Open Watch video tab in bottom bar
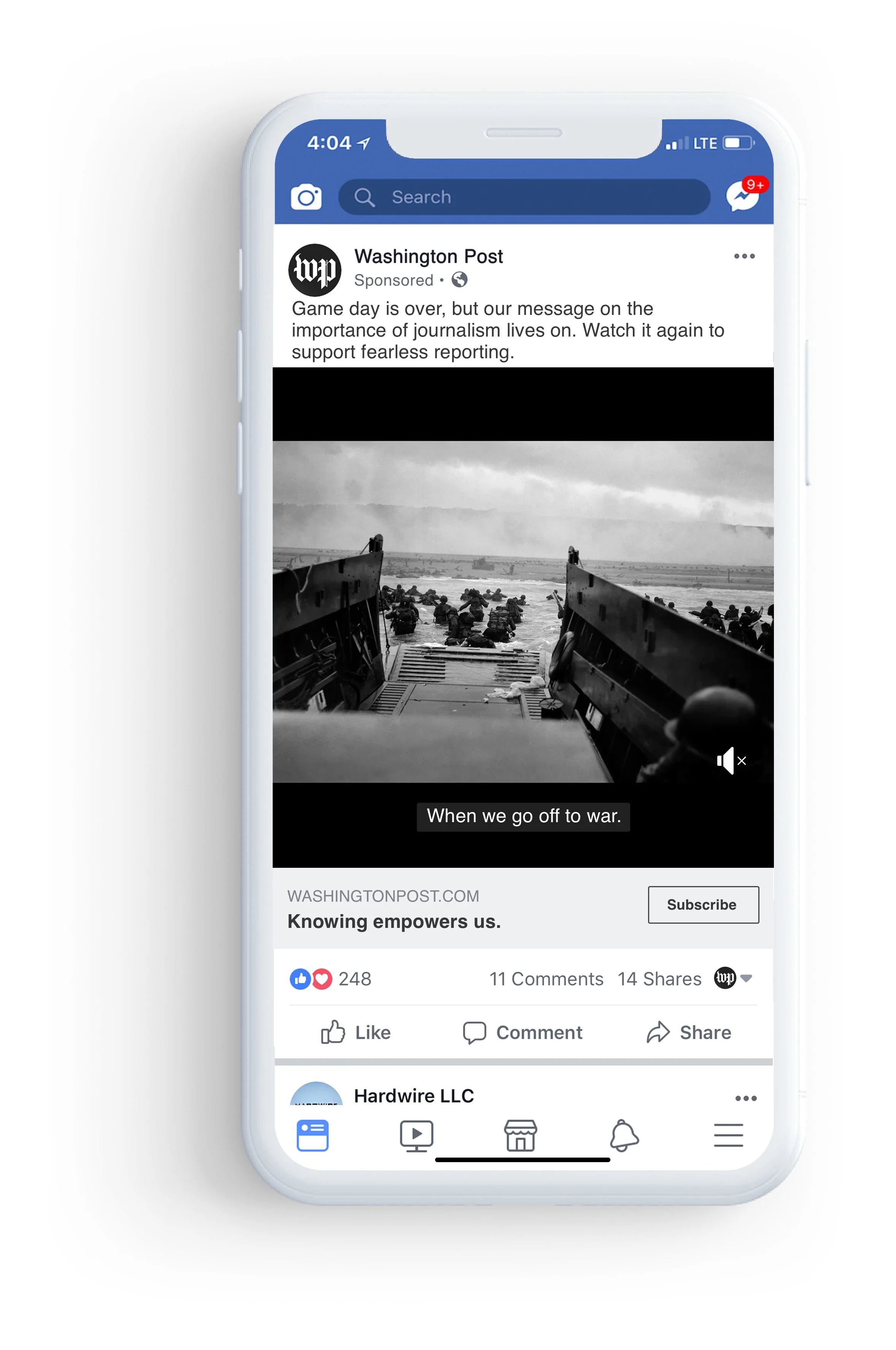The height and width of the screenshot is (1350, 896). (416, 1135)
